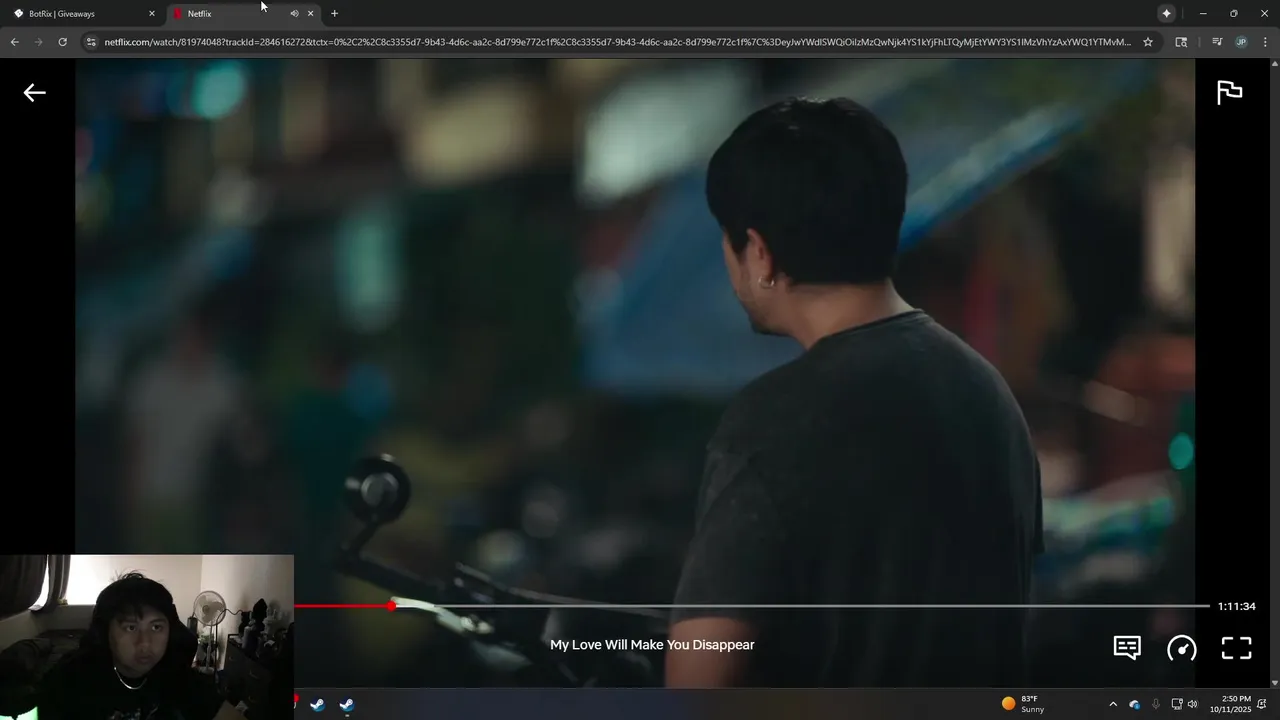Open the media controls button
1280x720 pixels.
coord(1217,42)
